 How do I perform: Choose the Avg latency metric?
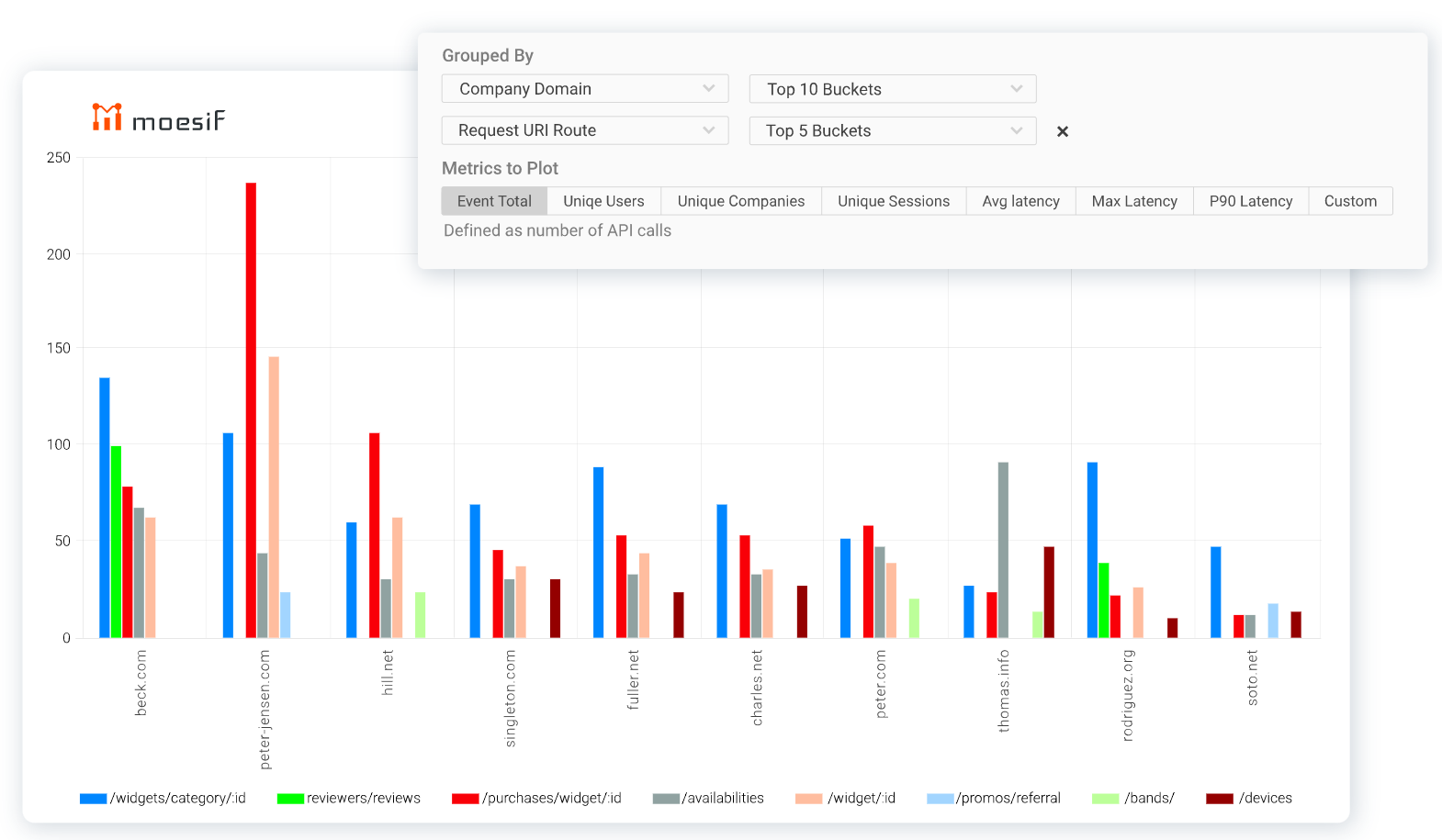click(1020, 201)
